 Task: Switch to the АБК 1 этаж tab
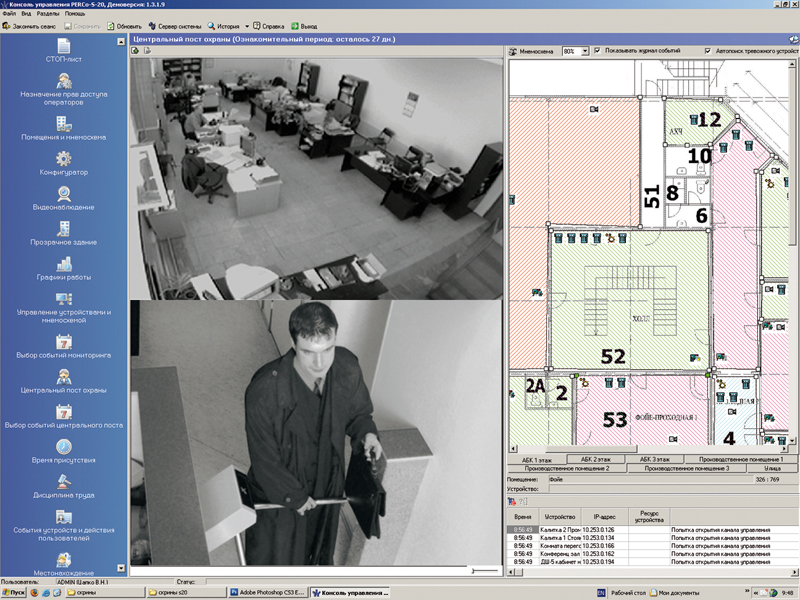pos(536,460)
